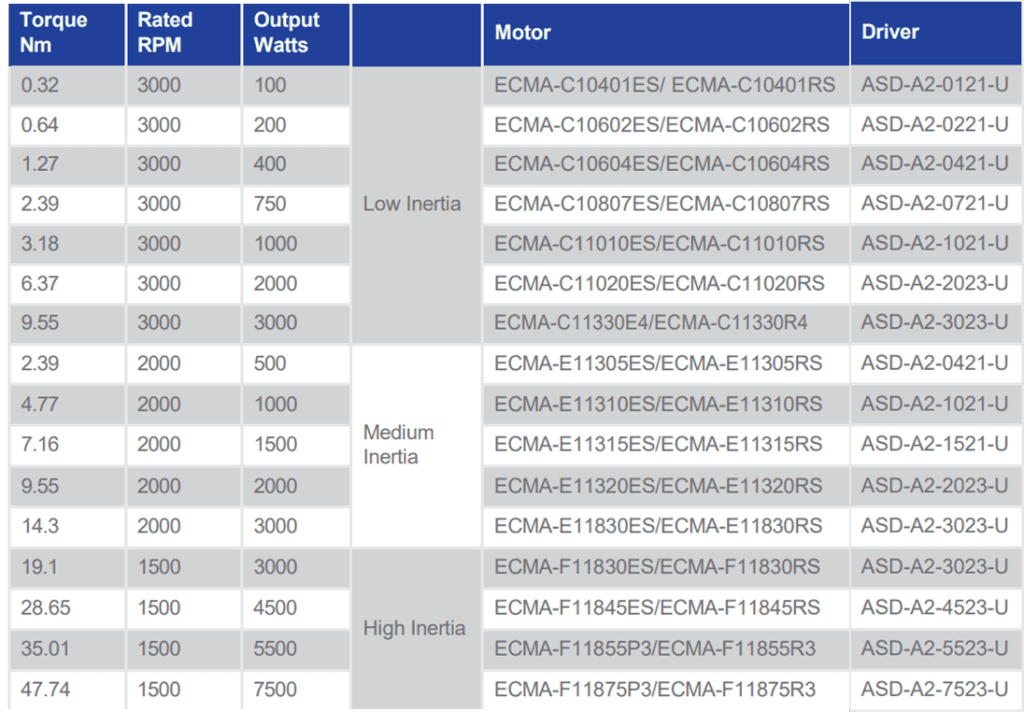Click the Low Inertia category cell
The image size is (1024, 712).
413,204
